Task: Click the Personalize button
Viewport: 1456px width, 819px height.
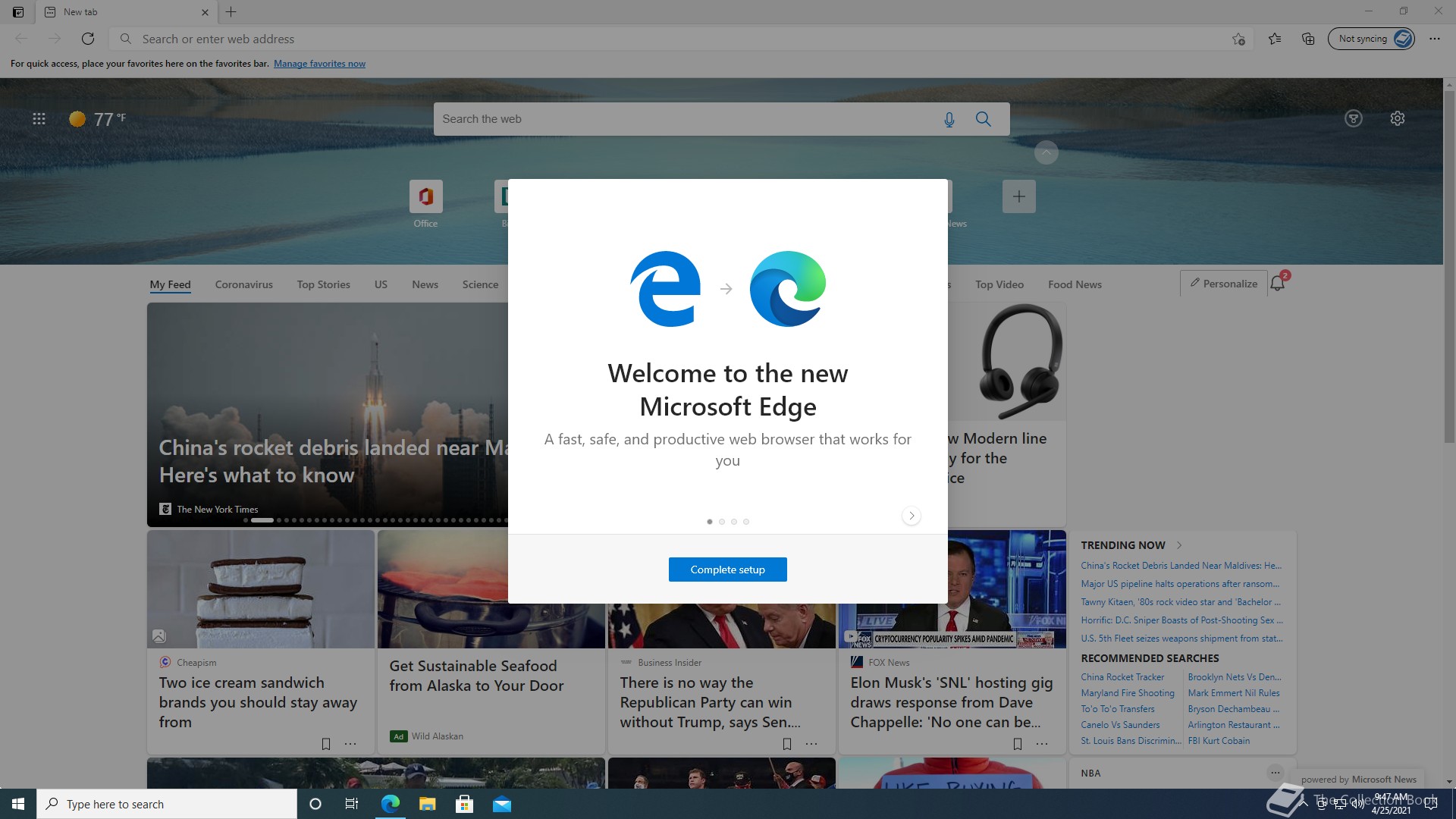Action: (x=1223, y=284)
